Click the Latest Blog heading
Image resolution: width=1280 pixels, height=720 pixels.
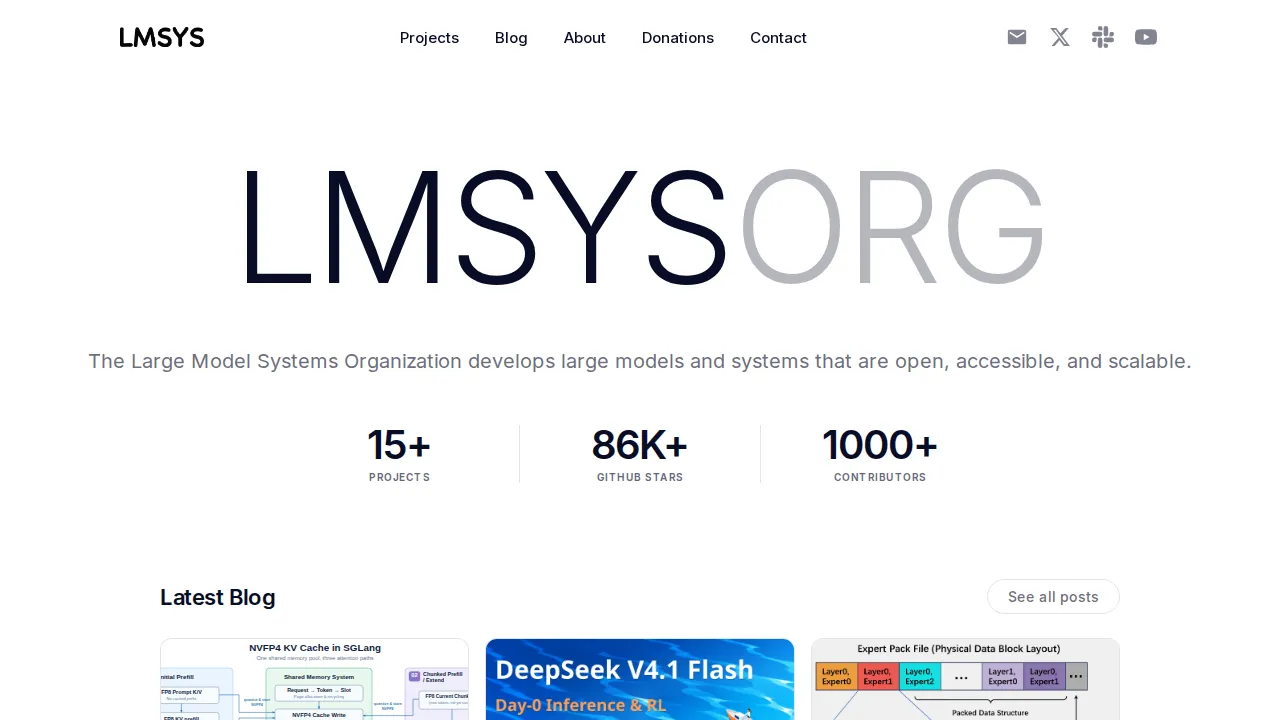(218, 597)
